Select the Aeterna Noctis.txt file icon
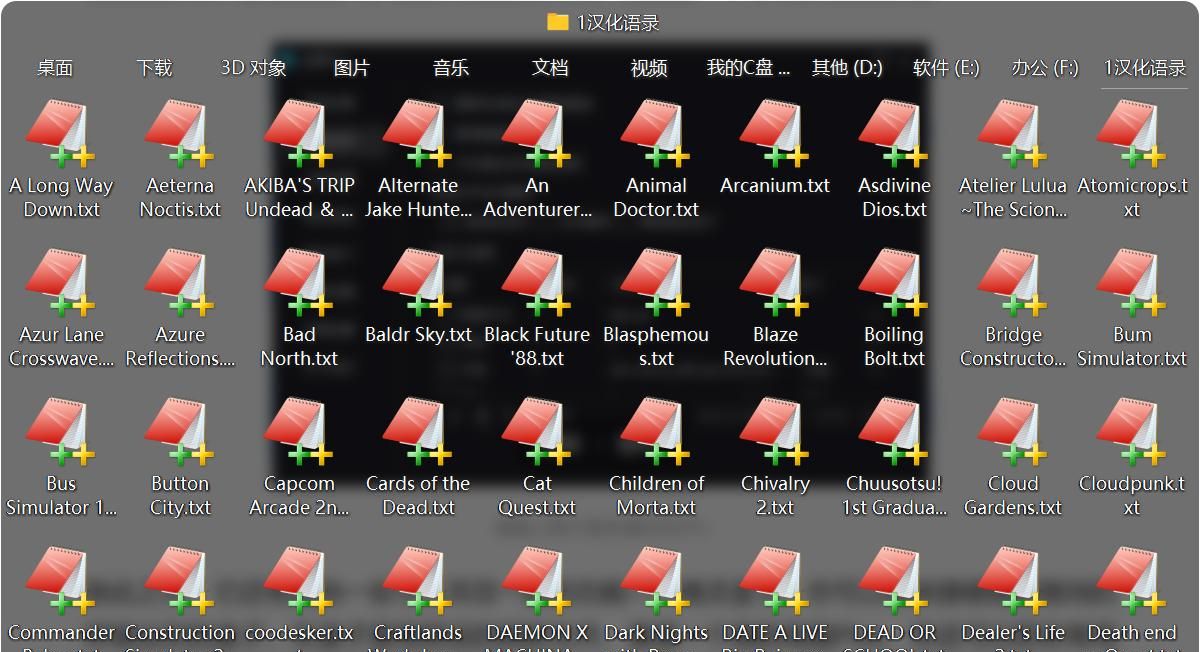 pos(180,133)
